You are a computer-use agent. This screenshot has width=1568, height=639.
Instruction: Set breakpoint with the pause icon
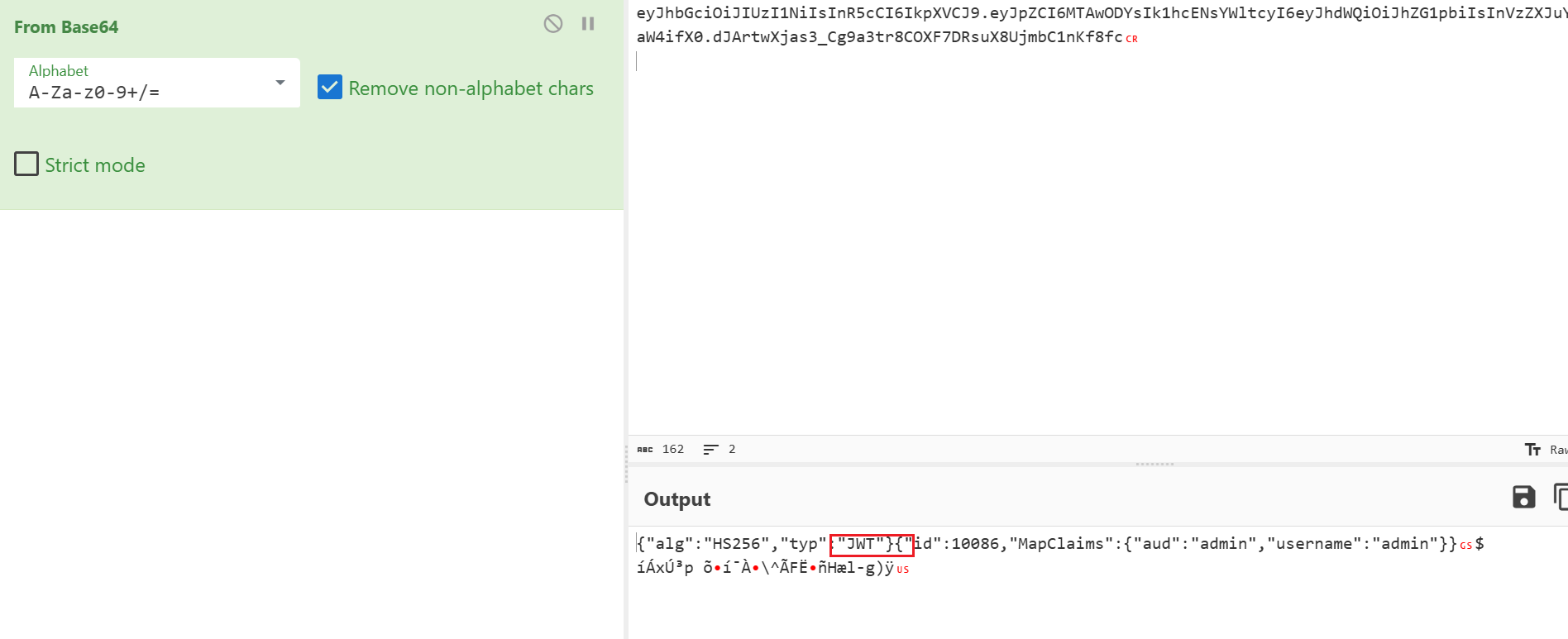coord(588,24)
